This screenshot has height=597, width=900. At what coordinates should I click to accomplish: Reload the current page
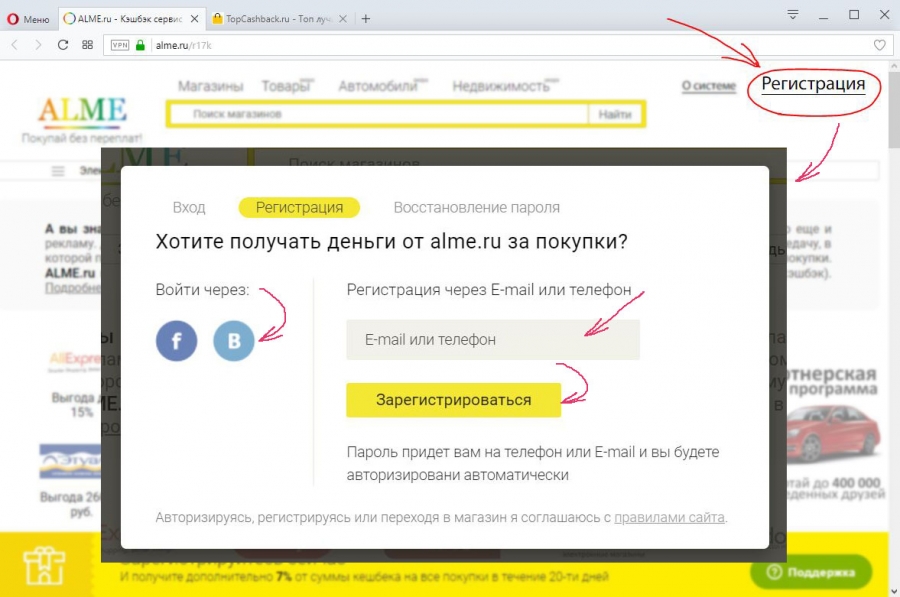(63, 45)
